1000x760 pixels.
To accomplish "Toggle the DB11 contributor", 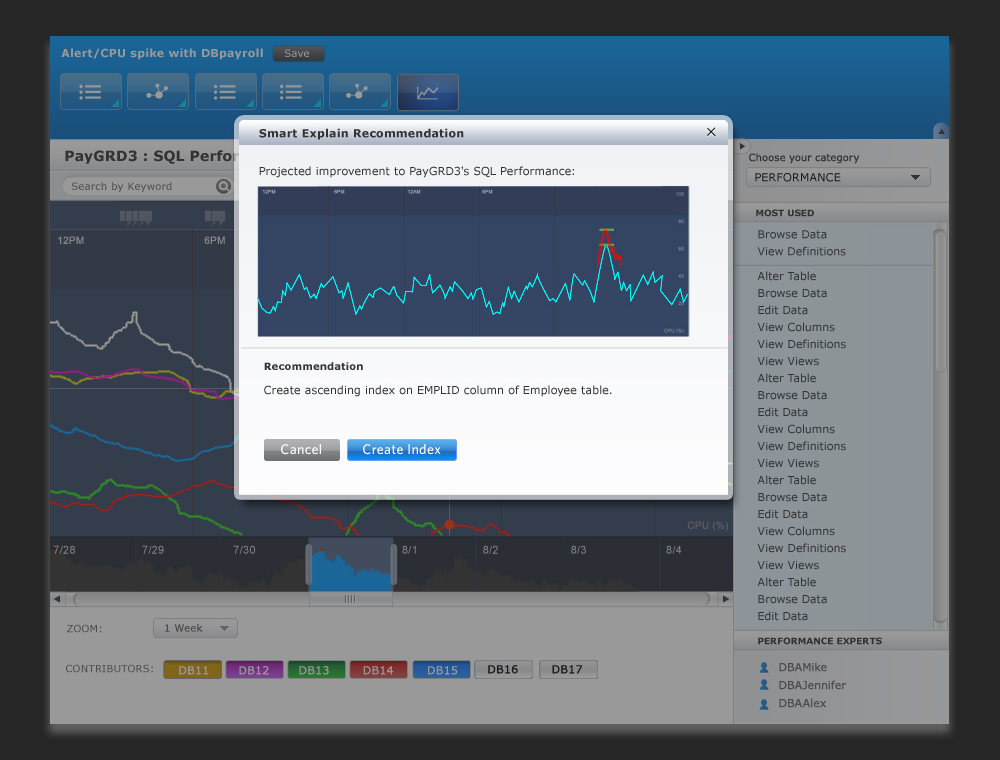I will point(193,670).
